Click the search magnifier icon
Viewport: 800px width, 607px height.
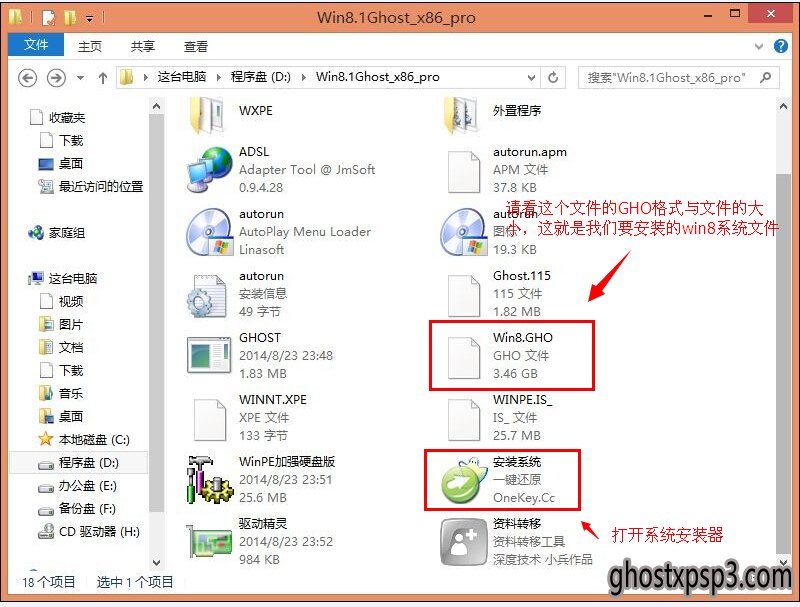pyautogui.click(x=765, y=78)
